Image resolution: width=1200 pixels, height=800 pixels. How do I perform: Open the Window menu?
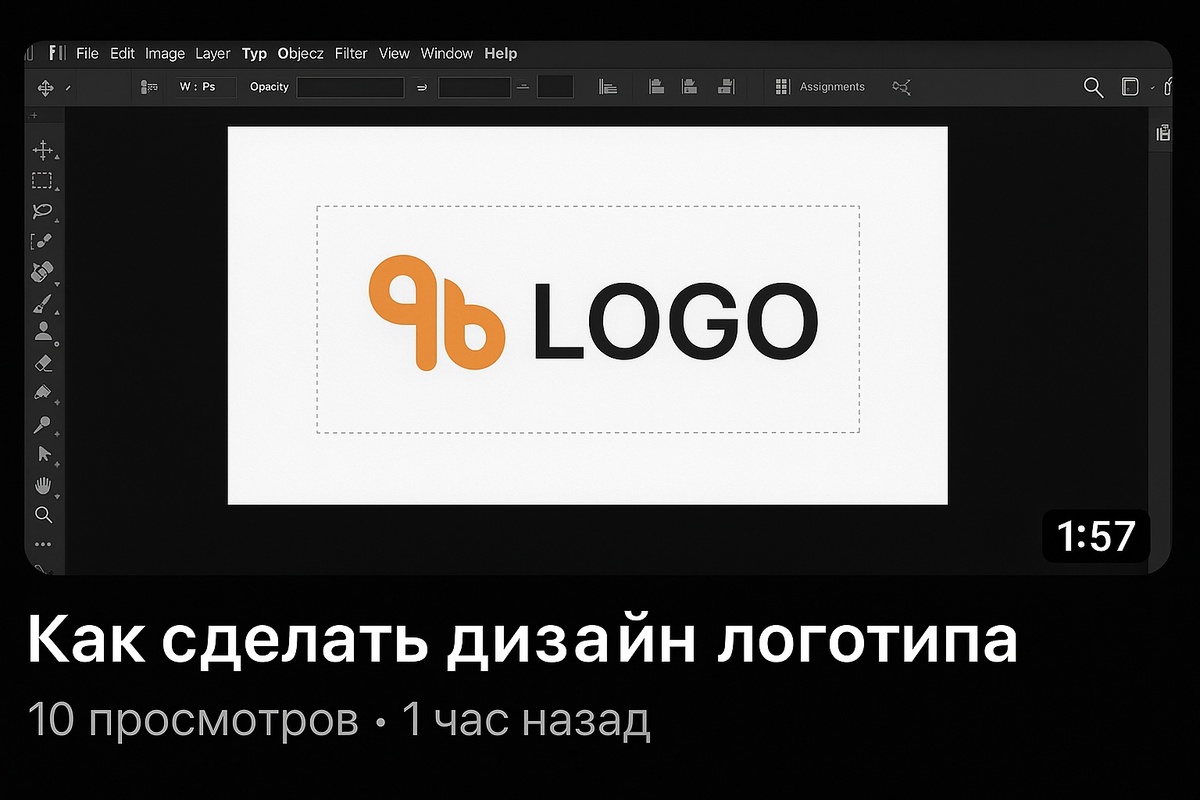click(x=447, y=54)
